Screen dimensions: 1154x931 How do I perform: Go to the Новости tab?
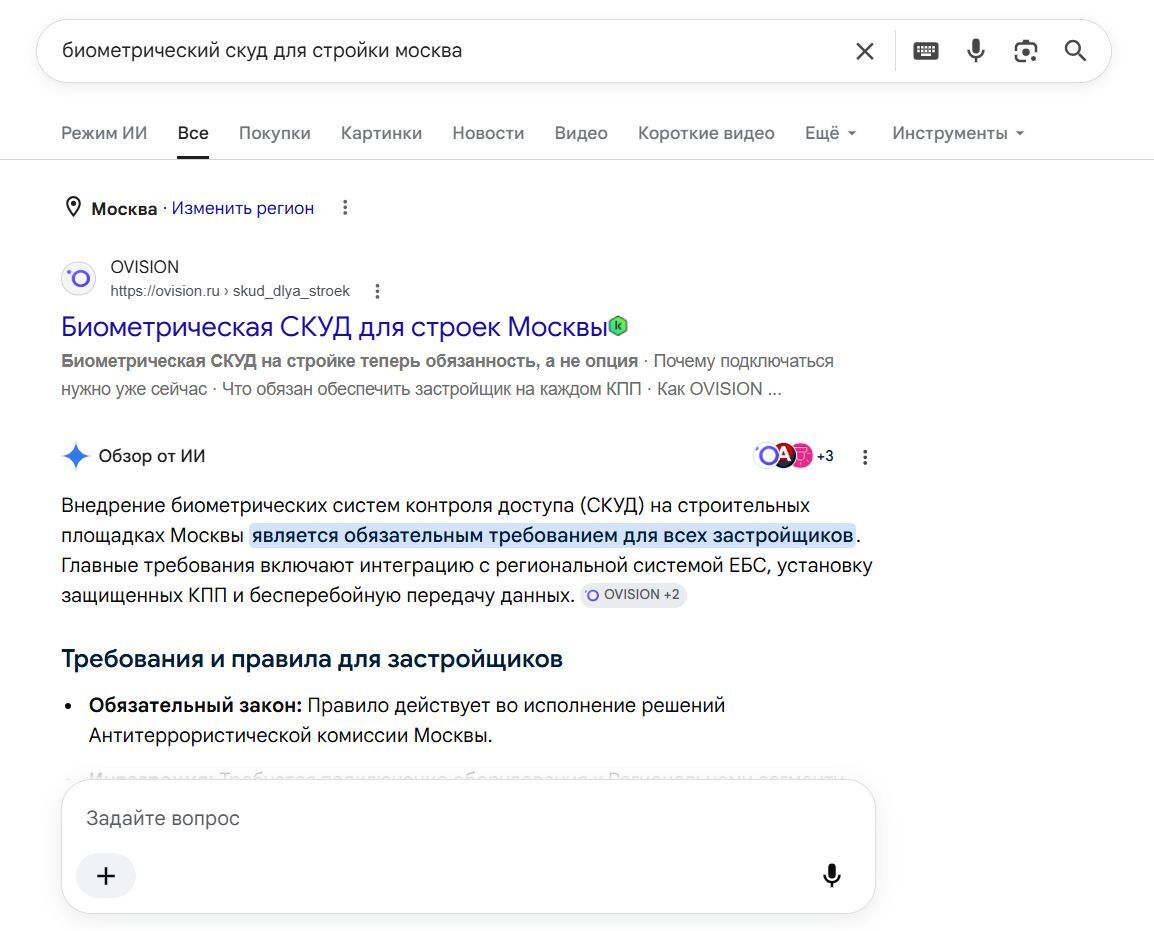click(488, 133)
